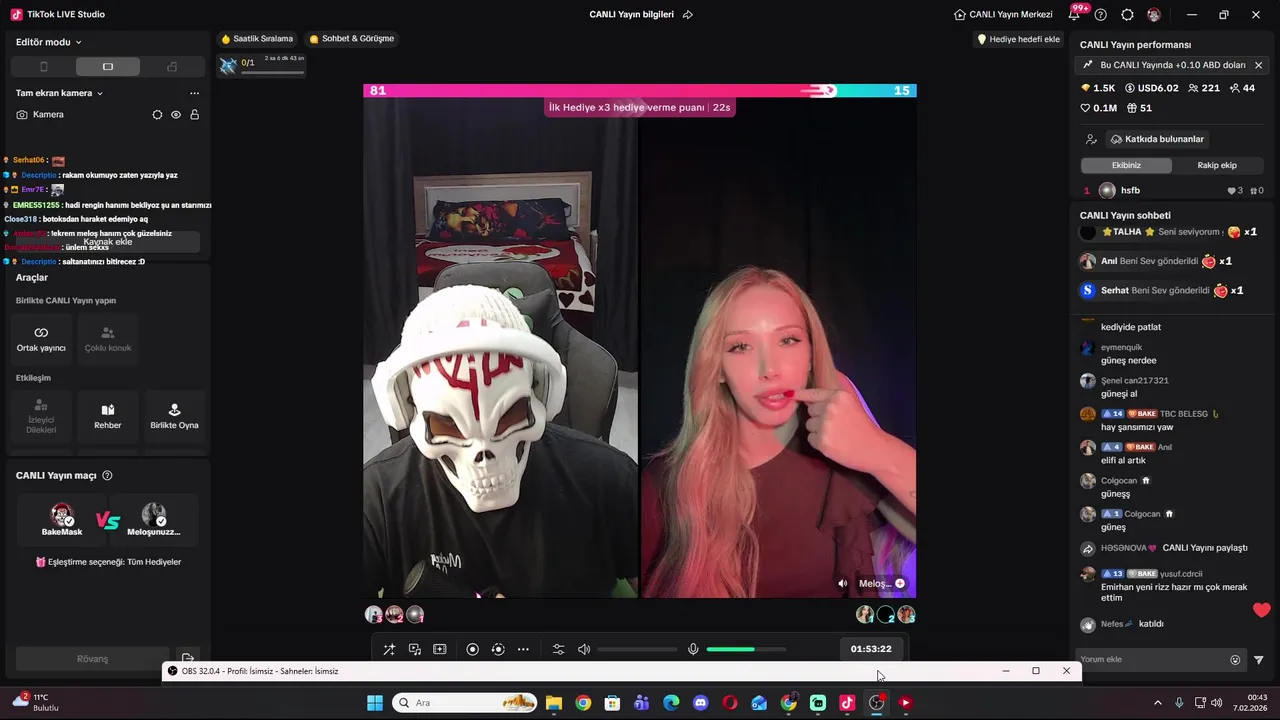Open İzleyici Dilekleri viewer wishes
Screen dimensions: 1280x720
41,416
